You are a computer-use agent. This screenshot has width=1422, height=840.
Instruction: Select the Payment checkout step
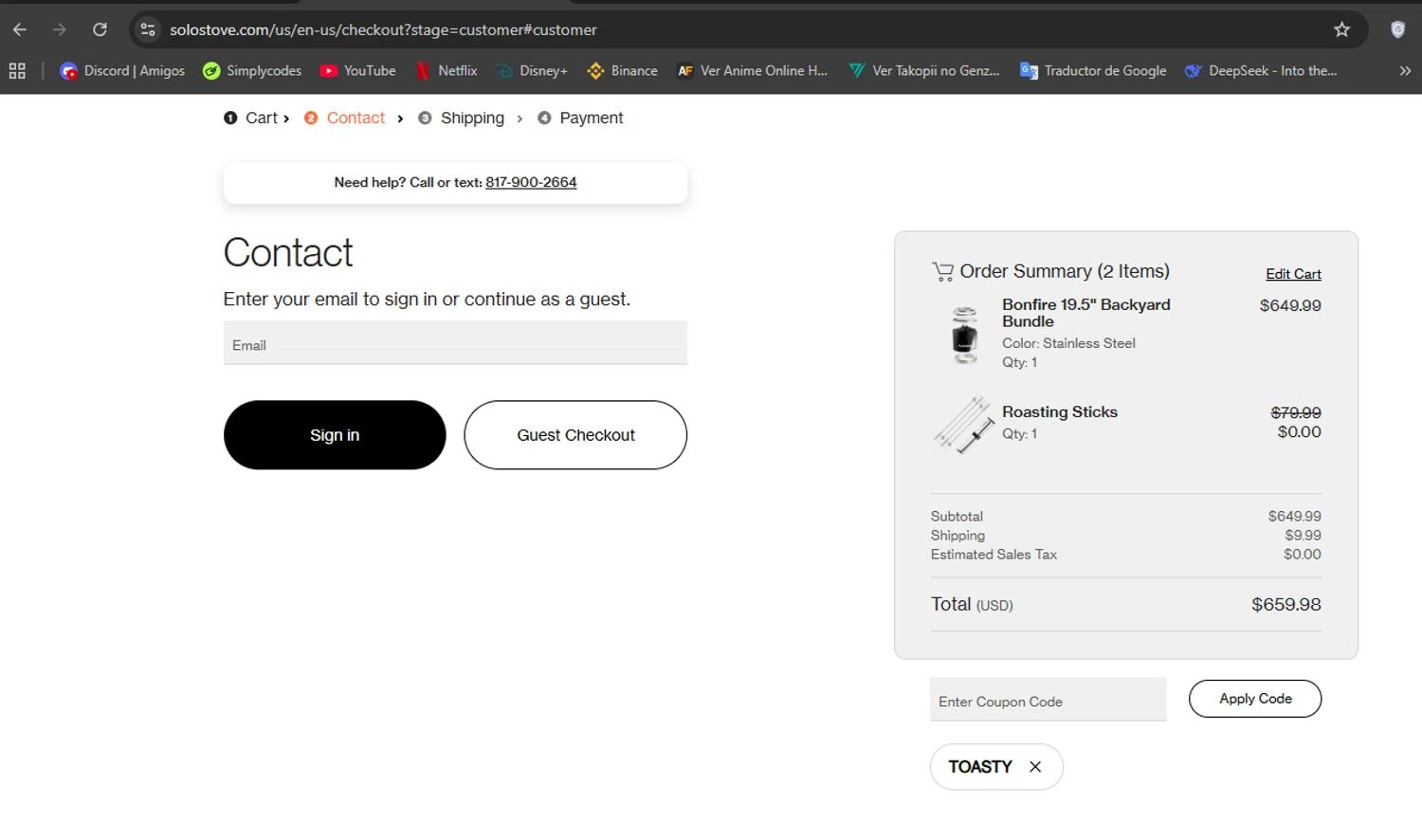[580, 118]
